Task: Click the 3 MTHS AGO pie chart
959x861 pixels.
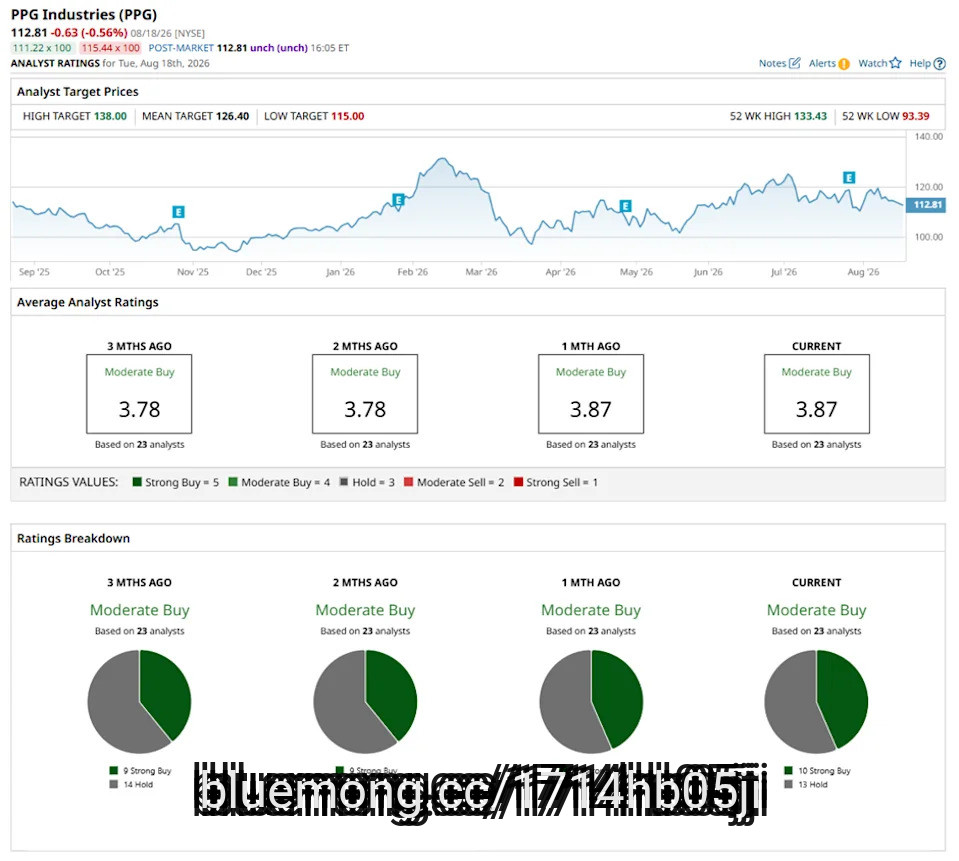Action: [x=139, y=701]
